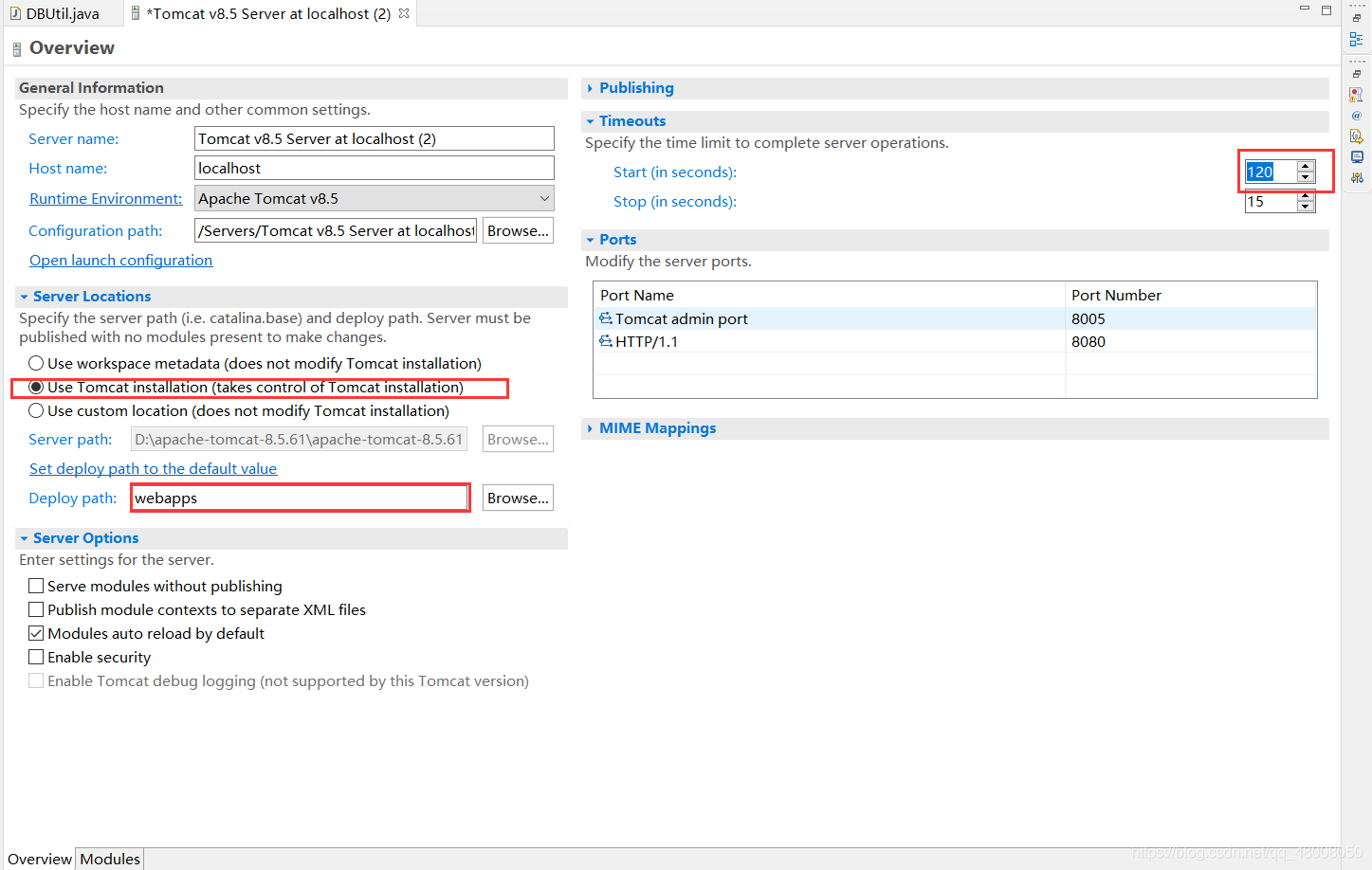The image size is (1372, 870).
Task: Check Publish module contexts to separate XML files
Action: pos(36,609)
